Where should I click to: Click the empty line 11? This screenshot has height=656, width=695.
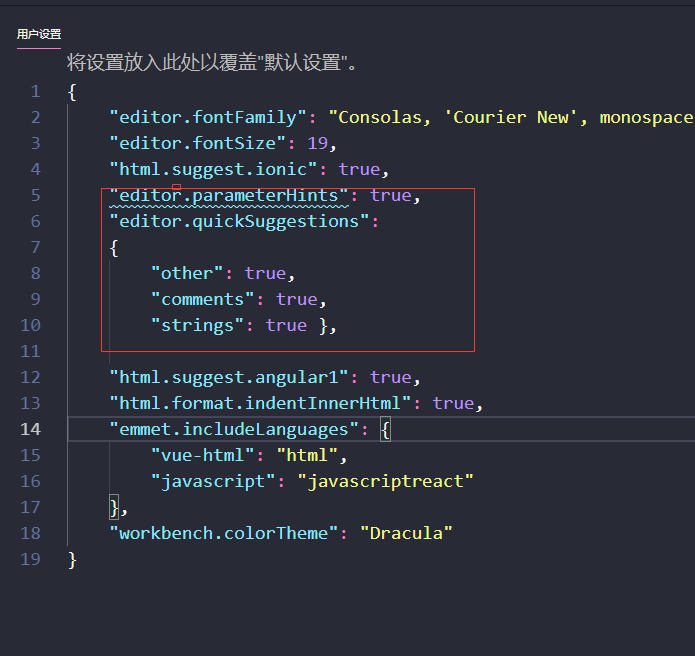288,351
